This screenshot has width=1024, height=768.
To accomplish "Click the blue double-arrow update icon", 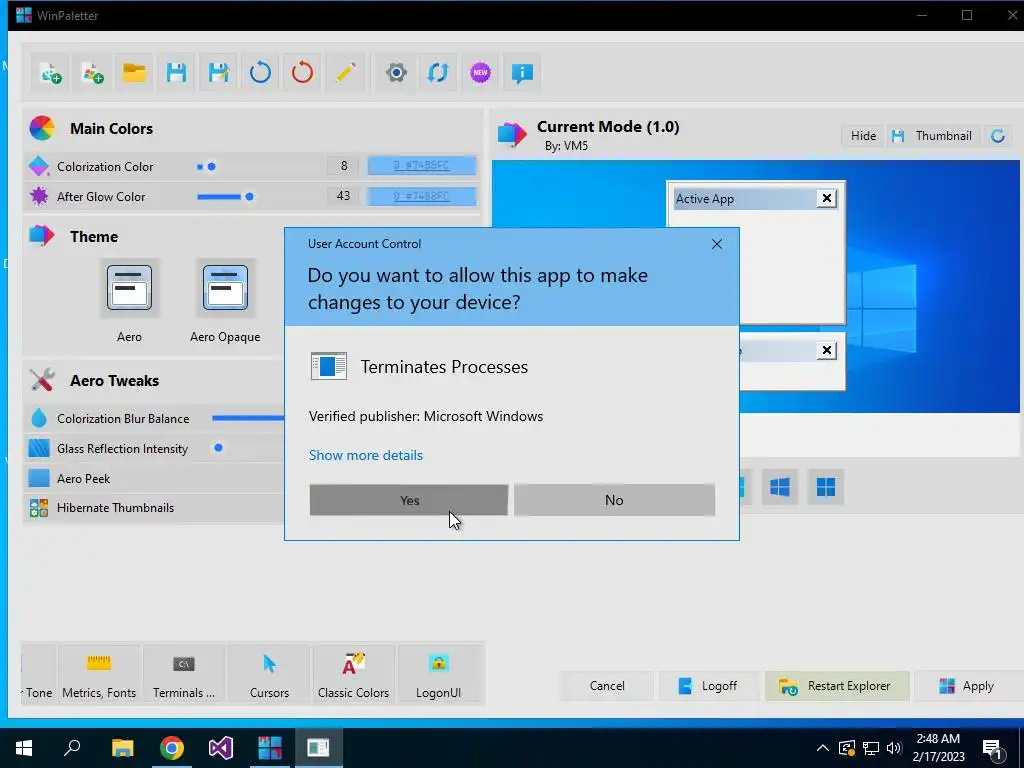I will (x=438, y=72).
